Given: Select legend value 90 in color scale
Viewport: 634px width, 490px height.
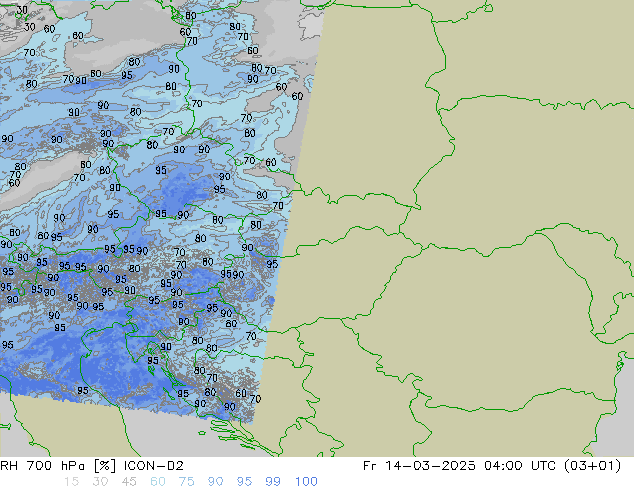Looking at the screenshot, I should pos(215,482).
